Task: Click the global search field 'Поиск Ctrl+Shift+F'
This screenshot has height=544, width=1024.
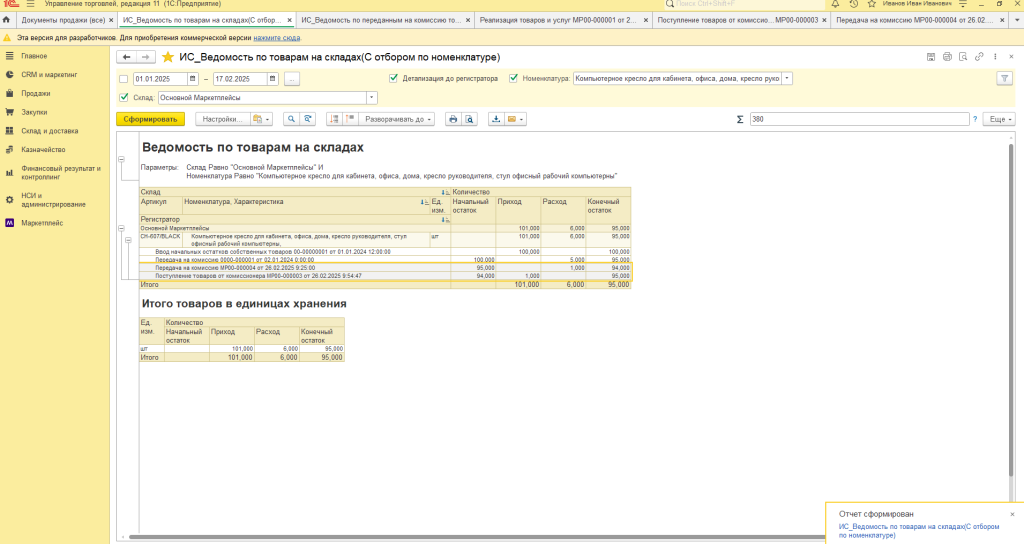Action: point(744,4)
